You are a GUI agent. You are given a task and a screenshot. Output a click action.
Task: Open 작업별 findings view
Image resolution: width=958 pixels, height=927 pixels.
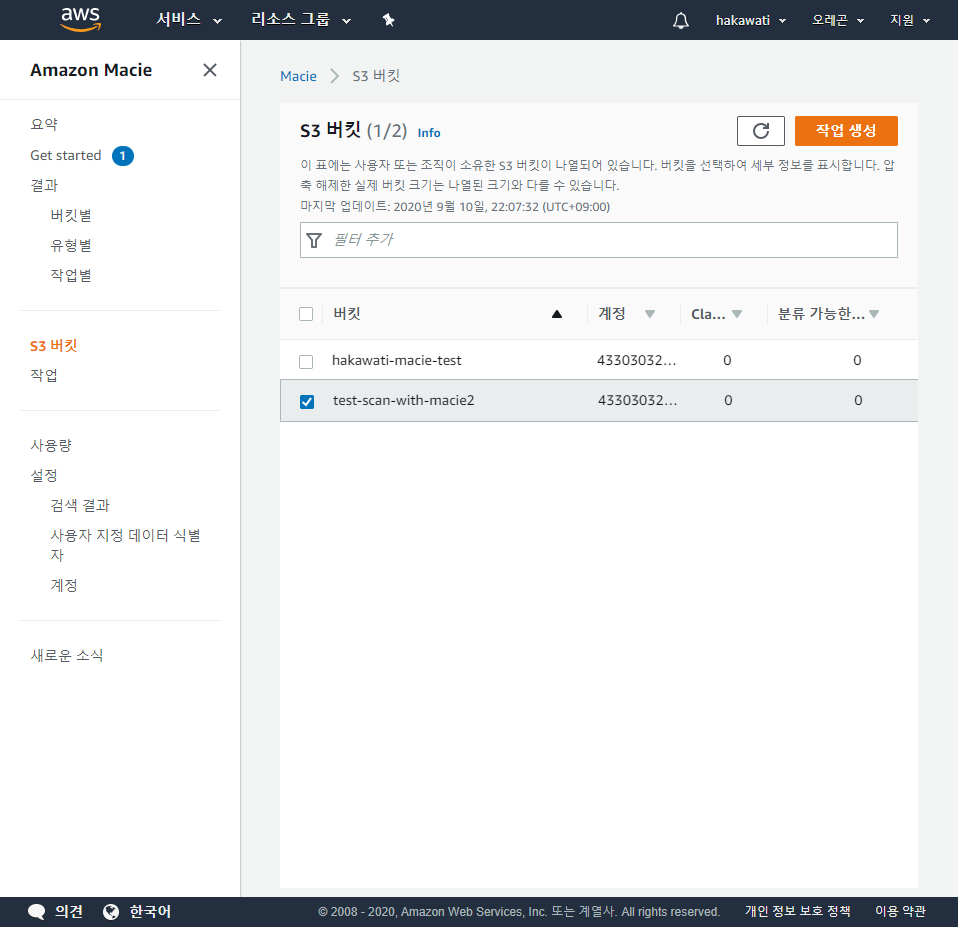click(71, 275)
